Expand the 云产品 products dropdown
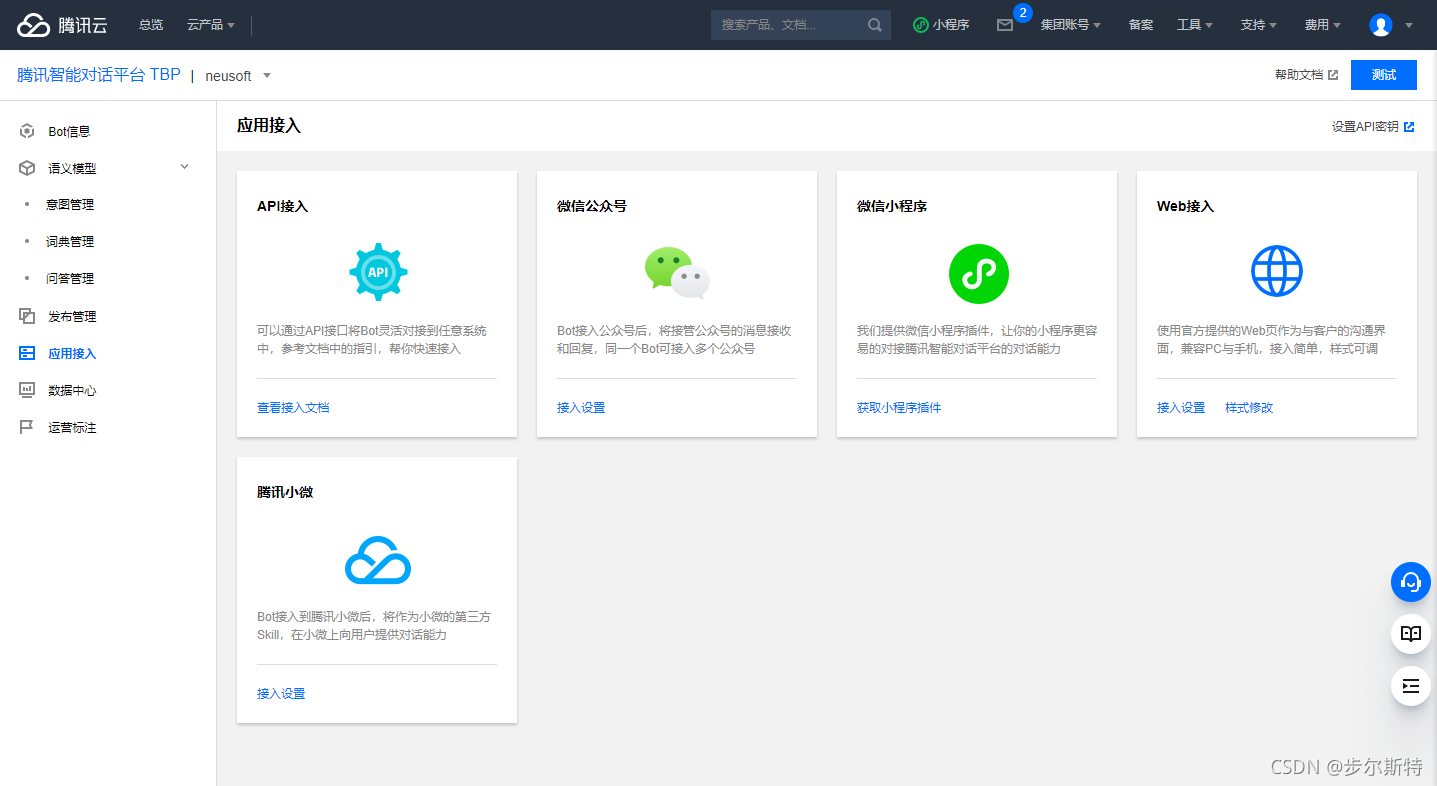This screenshot has height=786, width=1437. (211, 25)
